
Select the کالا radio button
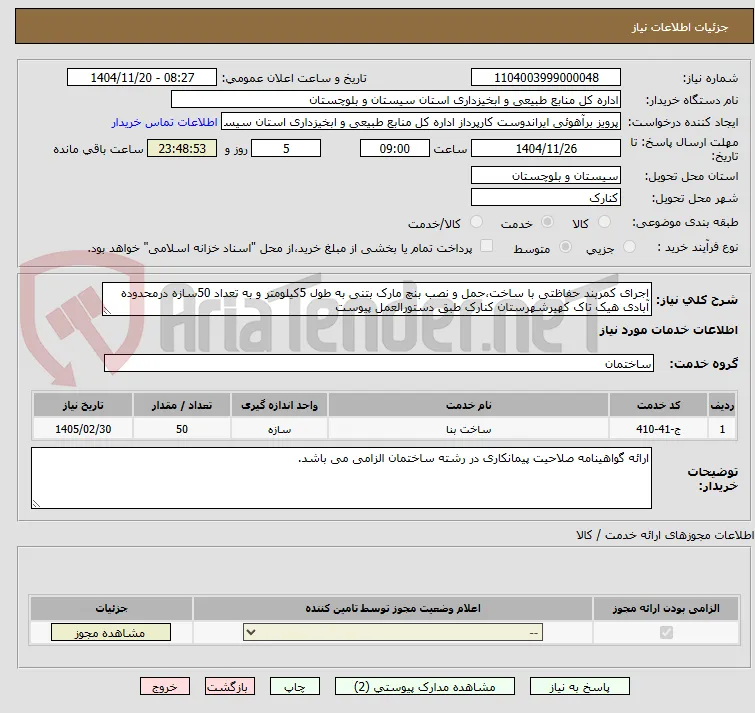click(x=604, y=222)
